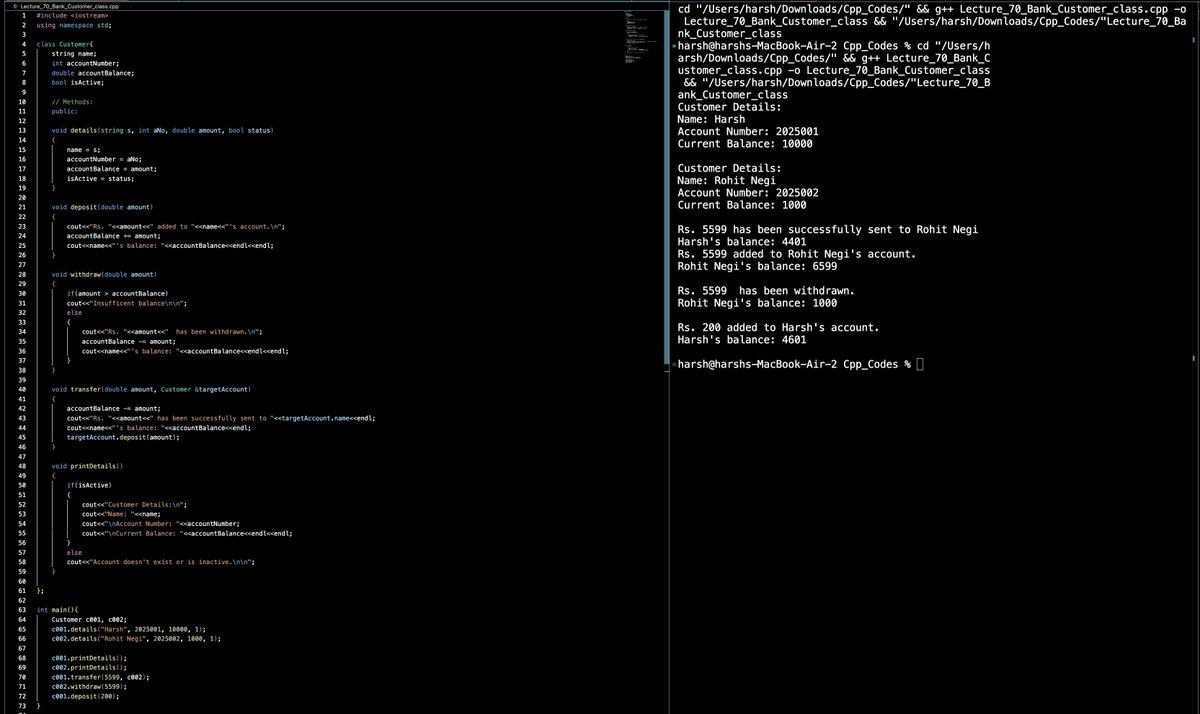1200x714 pixels.
Task: Click line number 40 in the gutter
Action: pyautogui.click(x=23, y=389)
